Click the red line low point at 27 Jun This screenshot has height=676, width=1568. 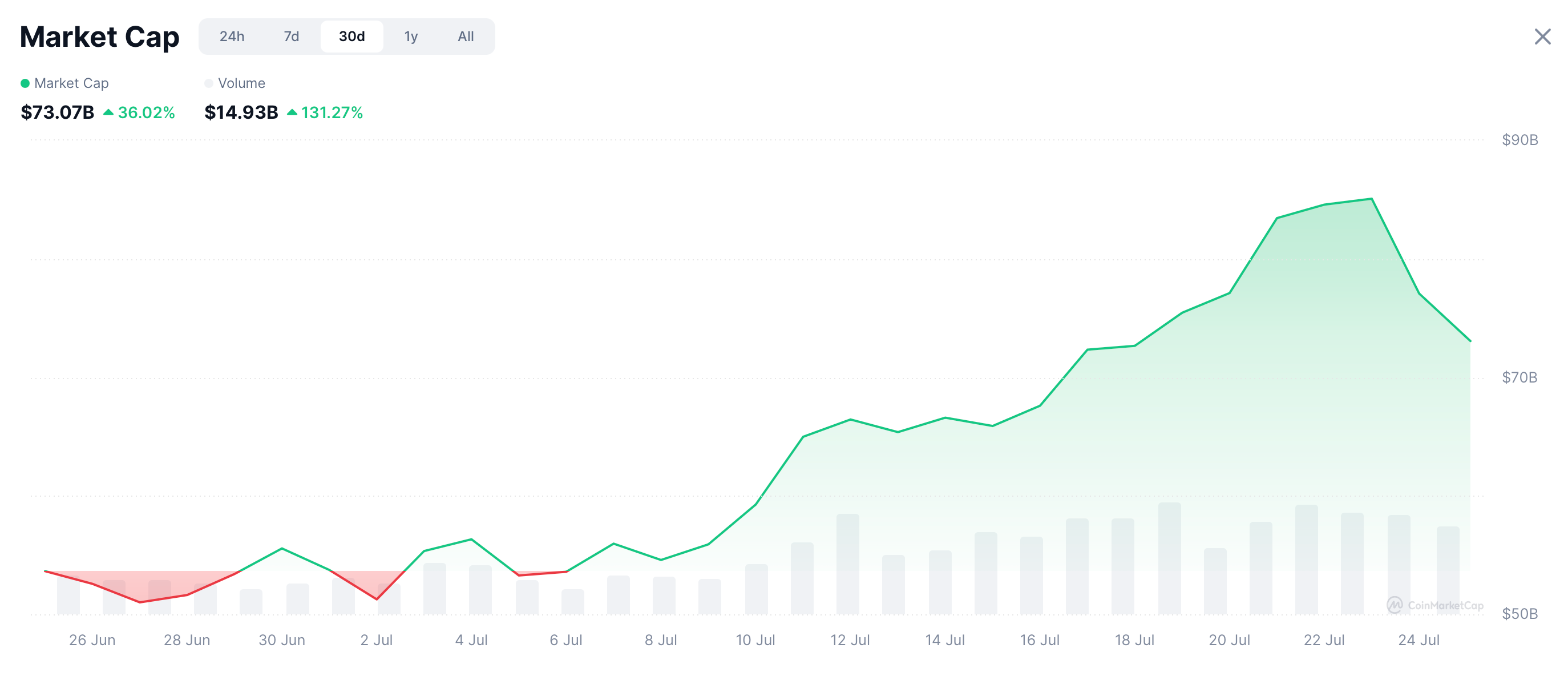click(140, 602)
